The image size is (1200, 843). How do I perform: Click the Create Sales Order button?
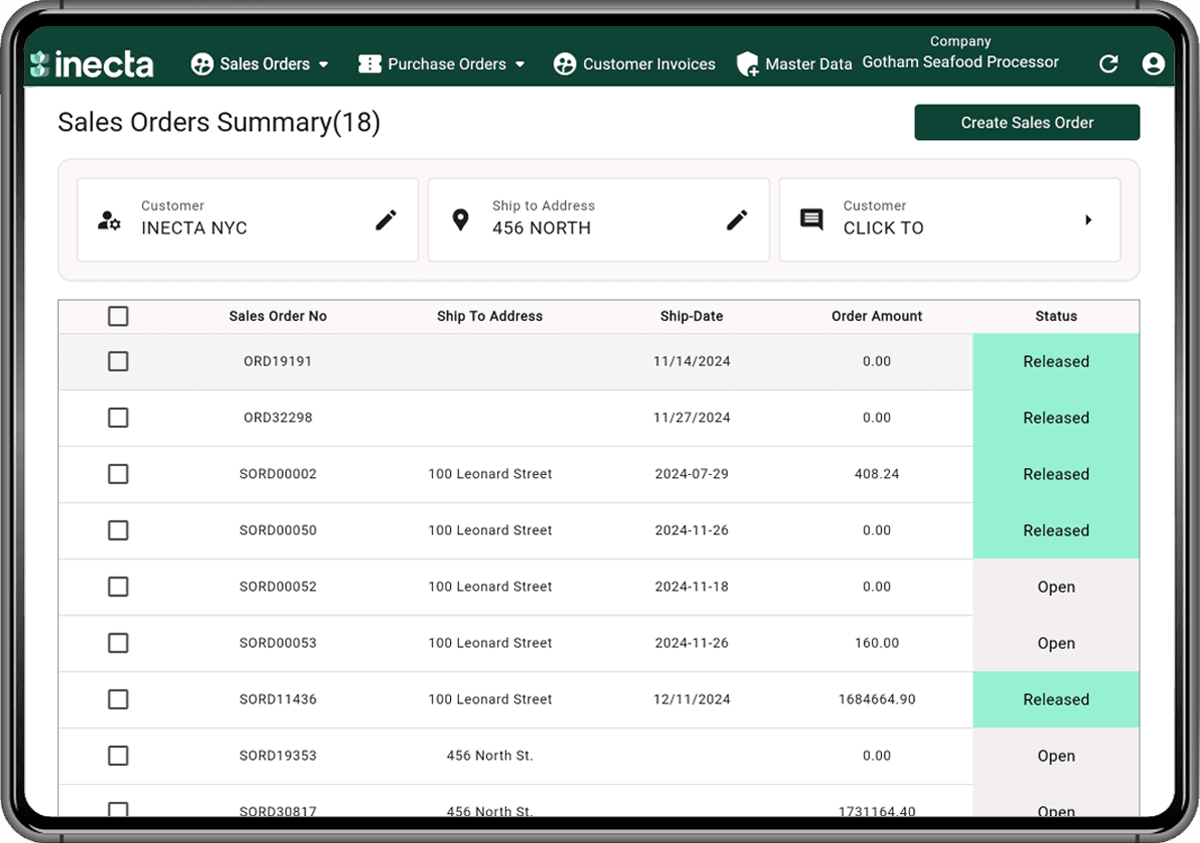(x=1027, y=122)
